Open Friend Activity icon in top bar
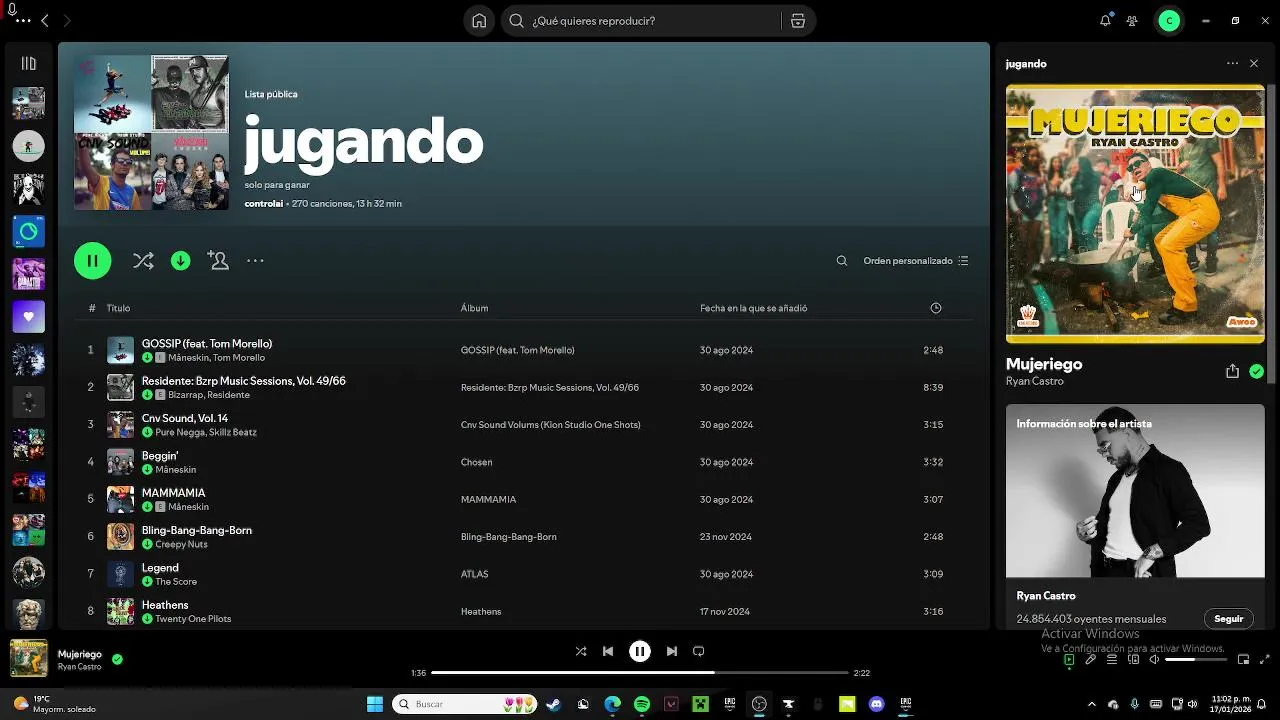This screenshot has height=720, width=1280. coord(1132,21)
